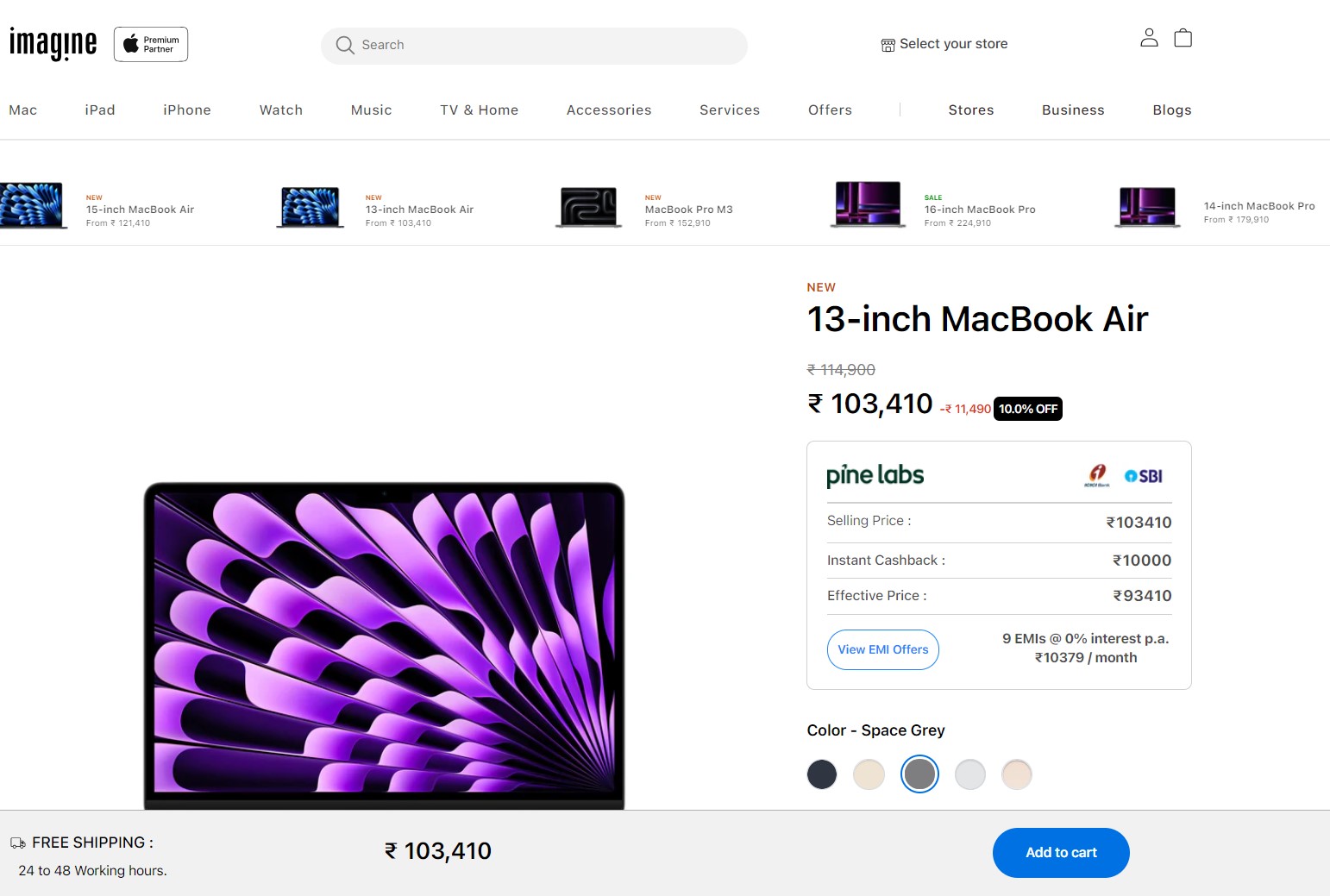
Task: Select the Space Grey color swatch
Action: (x=919, y=774)
